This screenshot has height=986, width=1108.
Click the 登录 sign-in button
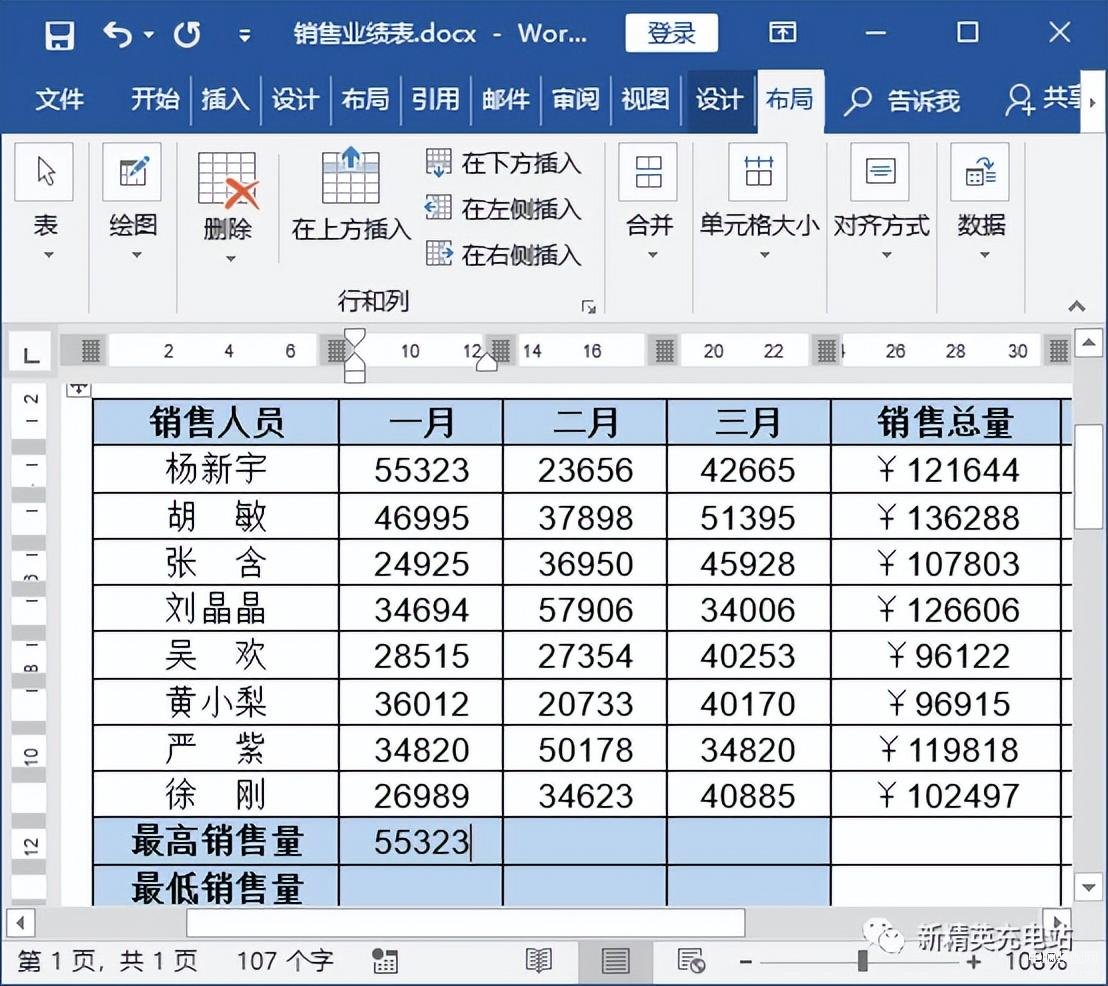click(671, 33)
